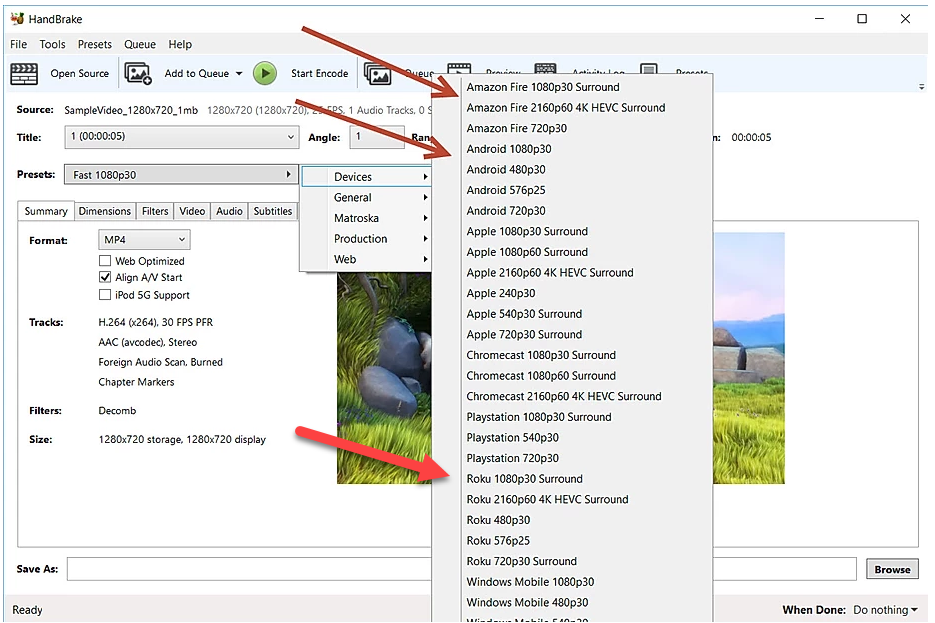Click the Add to Queue picture icon
The height and width of the screenshot is (623, 935).
[x=138, y=74]
